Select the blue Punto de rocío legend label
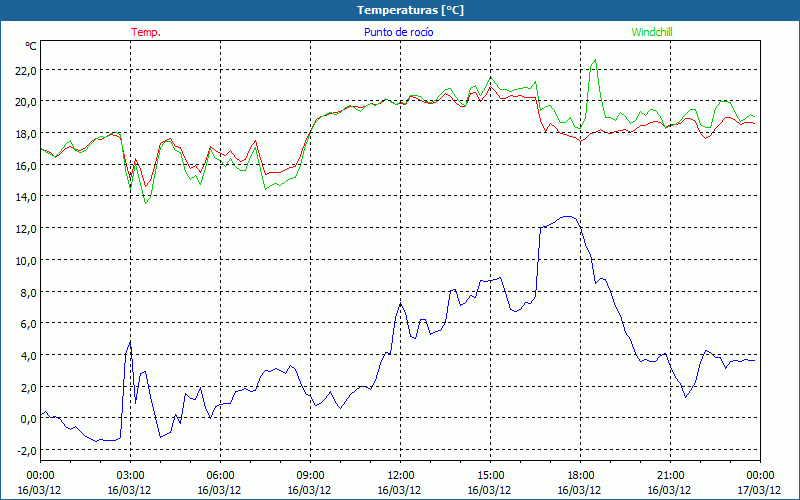 coord(398,32)
